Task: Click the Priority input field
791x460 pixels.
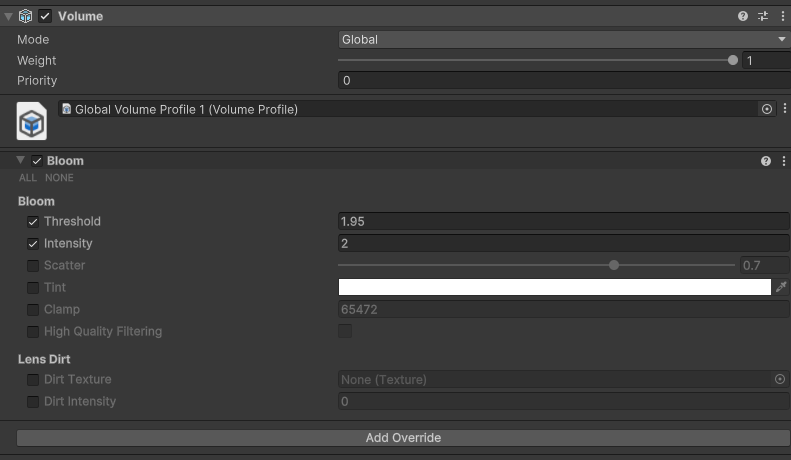Action: point(564,81)
